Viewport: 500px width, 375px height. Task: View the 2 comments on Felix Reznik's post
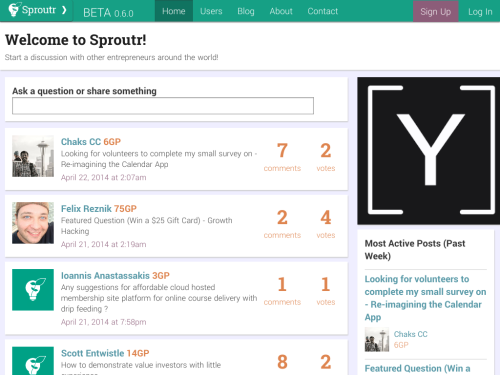(x=282, y=224)
